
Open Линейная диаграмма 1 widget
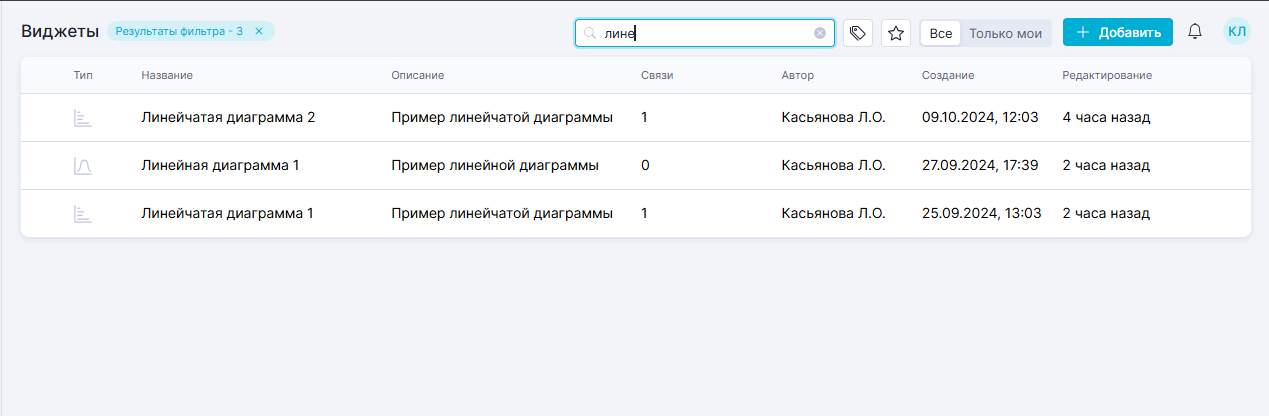tap(220, 166)
